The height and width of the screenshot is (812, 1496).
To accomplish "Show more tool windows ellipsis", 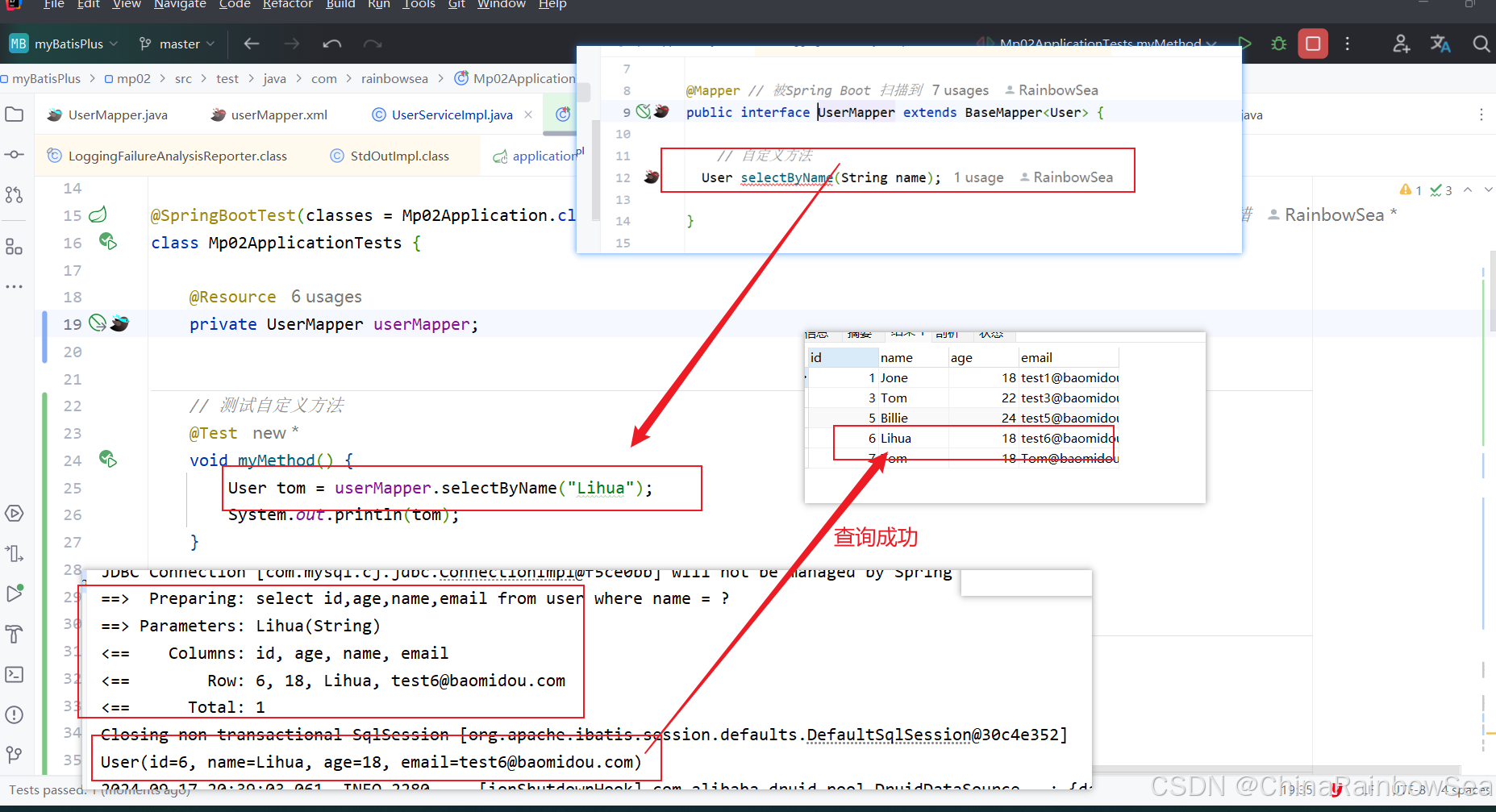I will click(x=15, y=286).
